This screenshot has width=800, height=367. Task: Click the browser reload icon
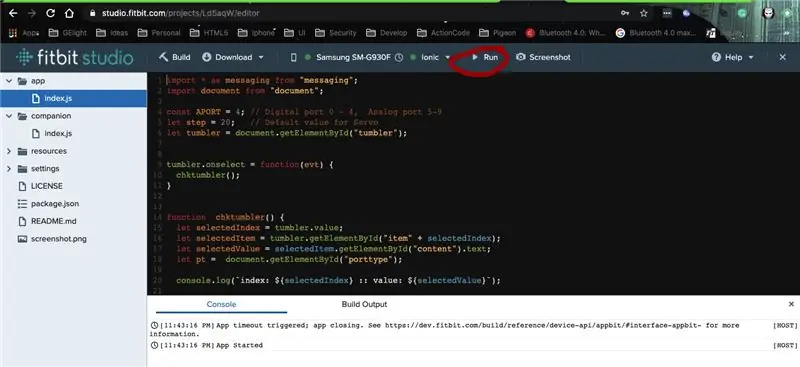50,13
